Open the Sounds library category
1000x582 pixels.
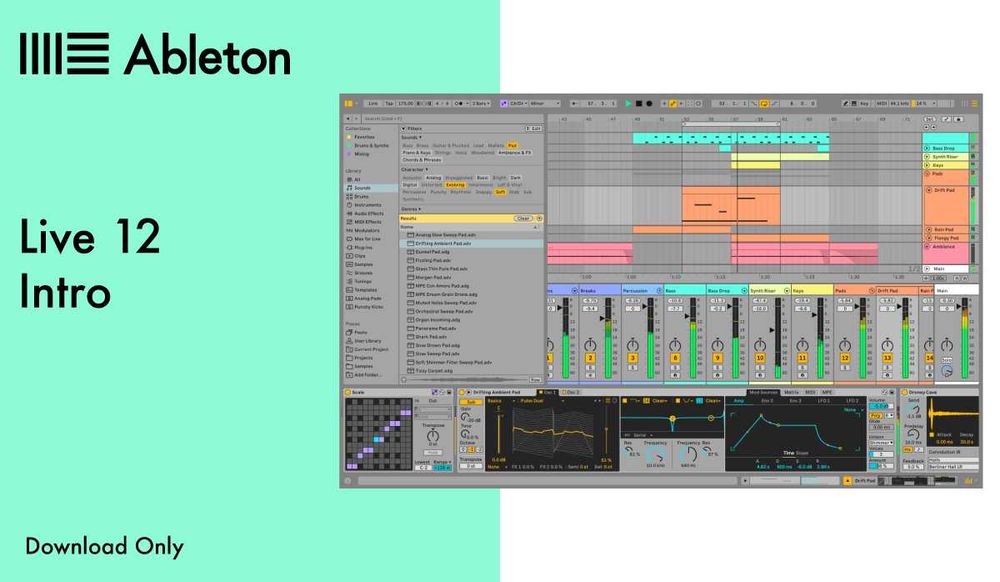click(x=372, y=188)
